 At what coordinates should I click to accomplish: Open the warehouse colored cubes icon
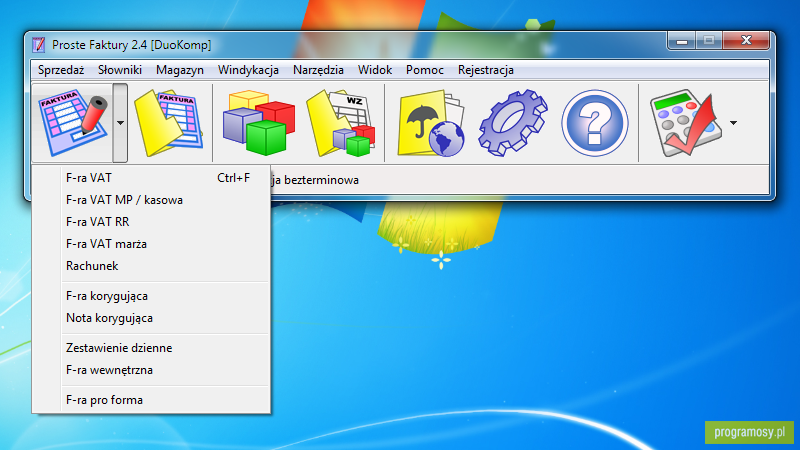click(259, 123)
